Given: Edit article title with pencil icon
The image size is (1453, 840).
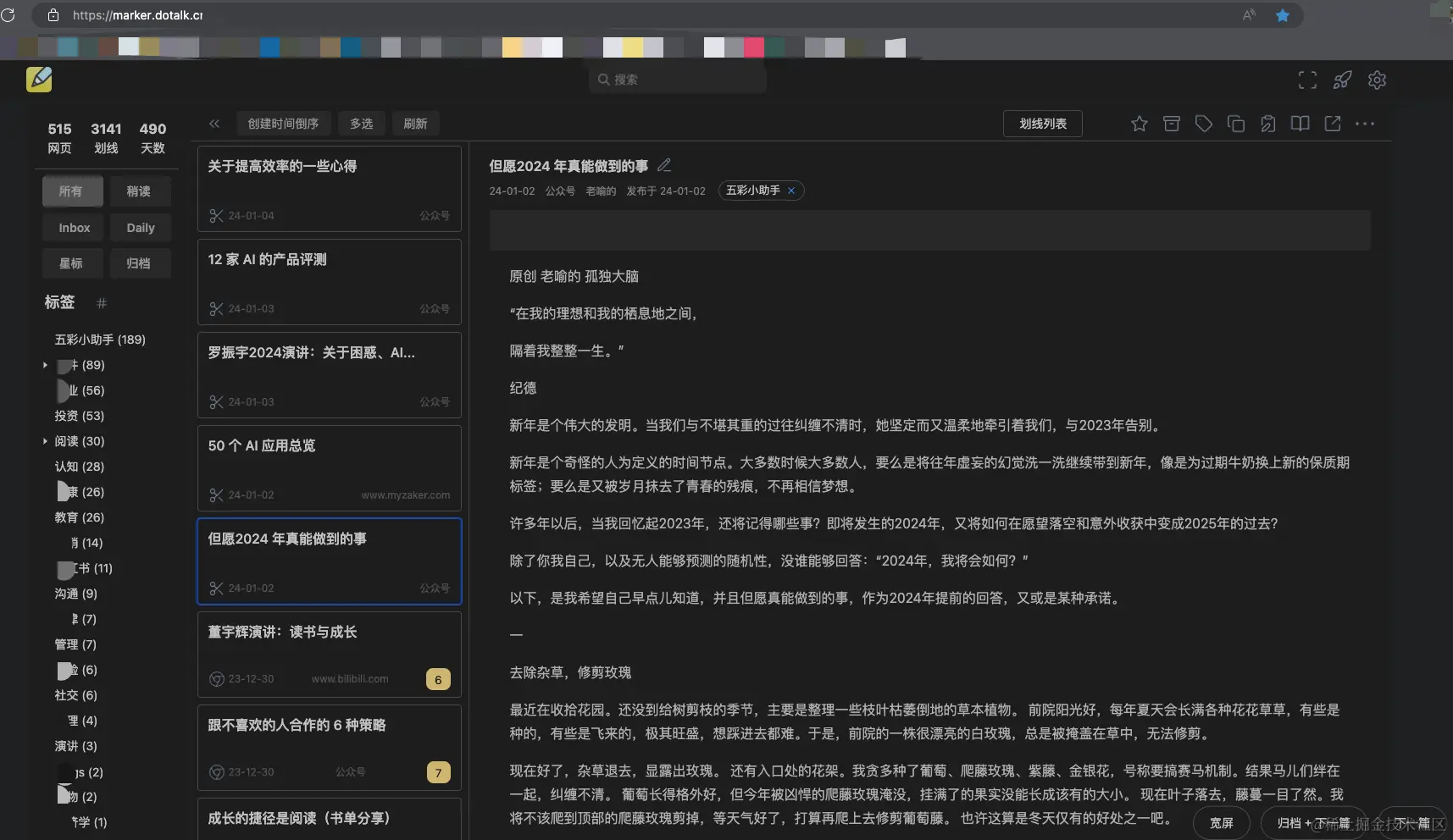Looking at the screenshot, I should pyautogui.click(x=664, y=165).
